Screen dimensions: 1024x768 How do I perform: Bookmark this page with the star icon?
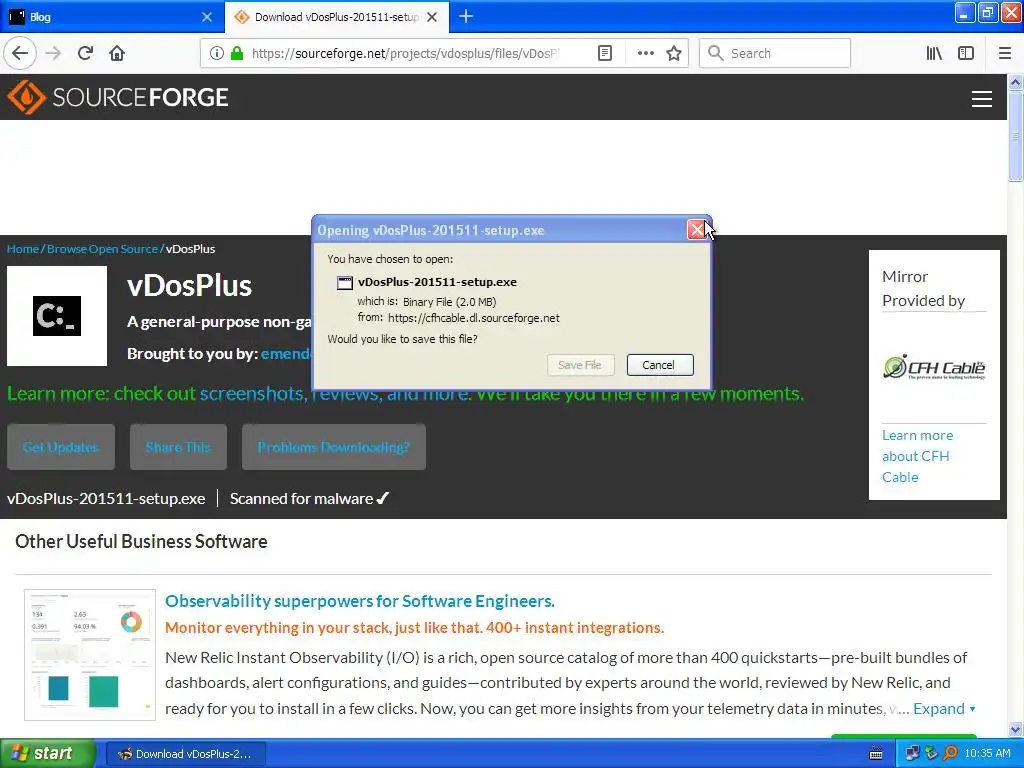coord(674,53)
